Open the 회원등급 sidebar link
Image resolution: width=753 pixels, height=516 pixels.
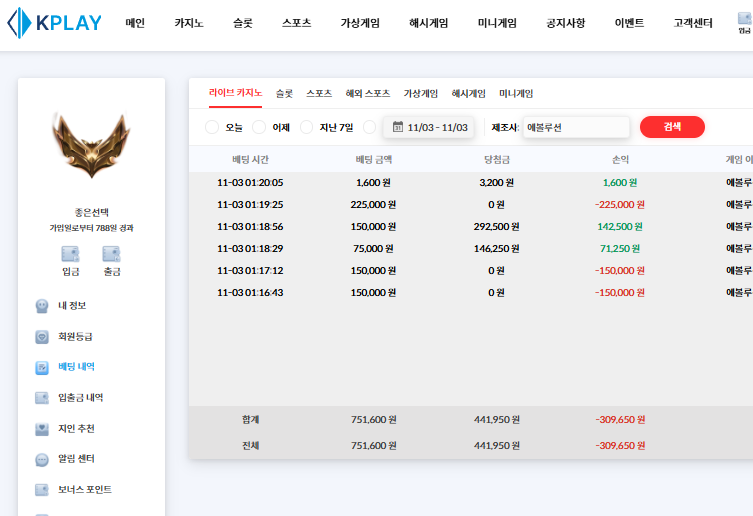point(75,336)
